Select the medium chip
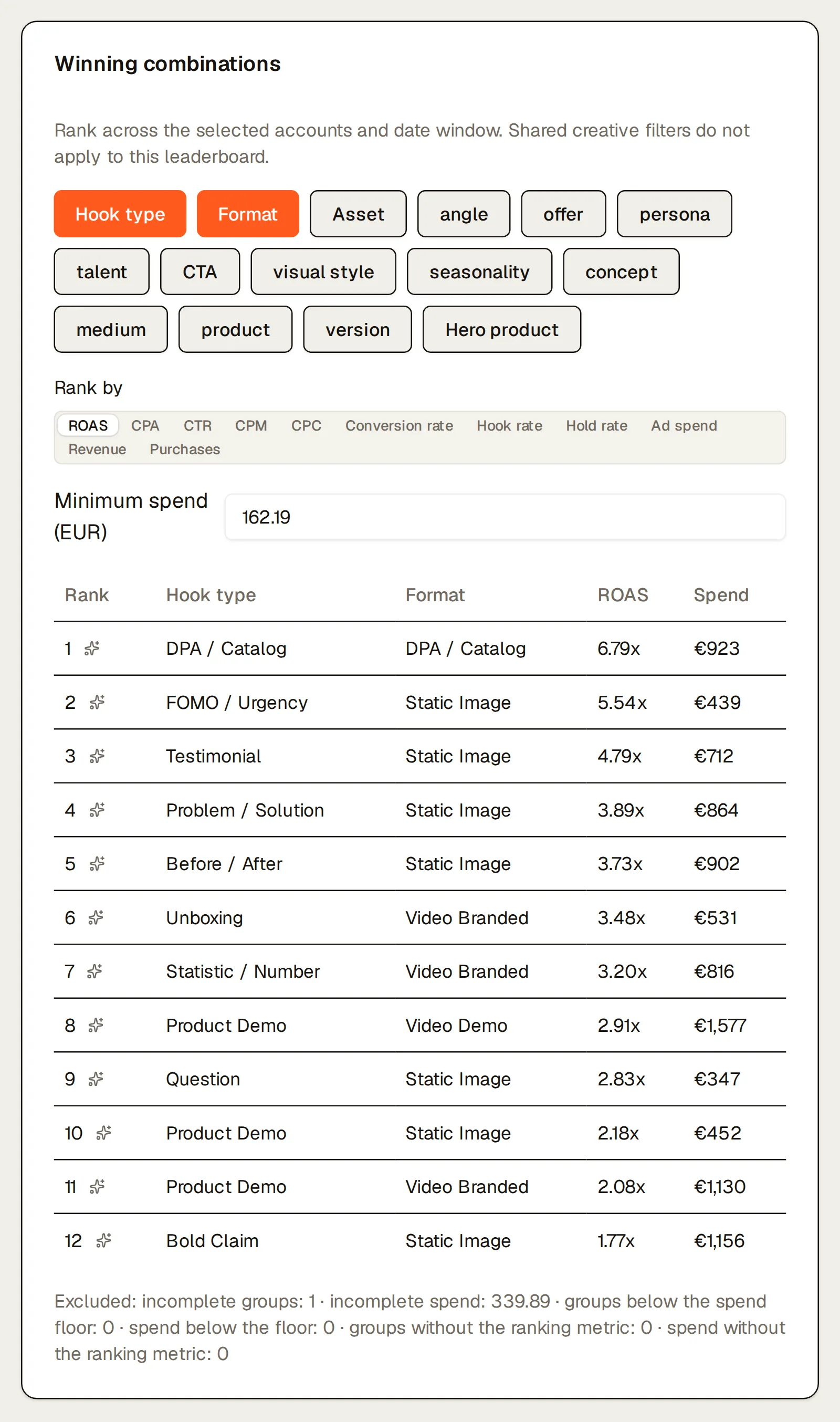 (111, 329)
